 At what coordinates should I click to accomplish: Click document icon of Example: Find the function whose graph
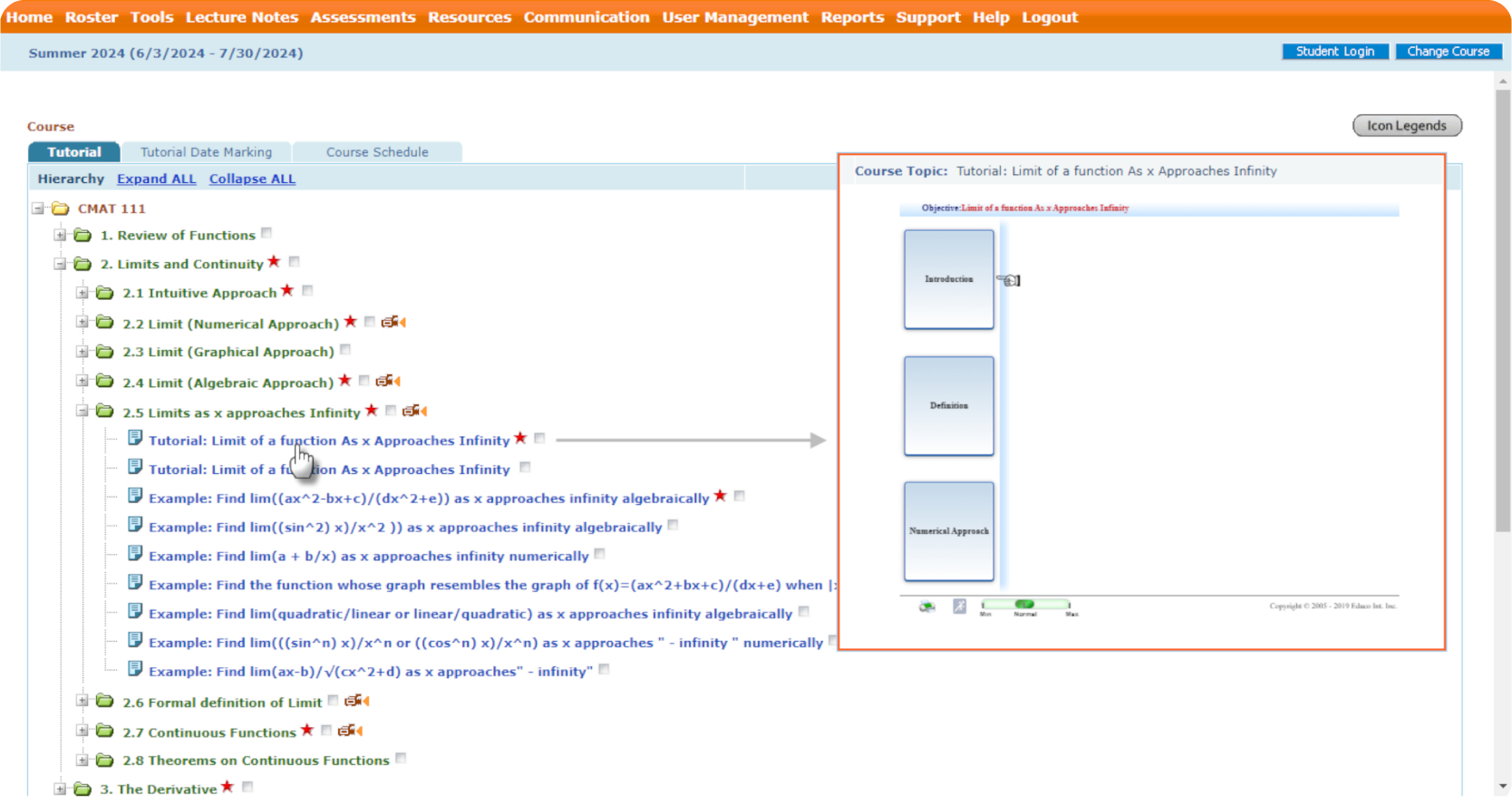(x=135, y=583)
